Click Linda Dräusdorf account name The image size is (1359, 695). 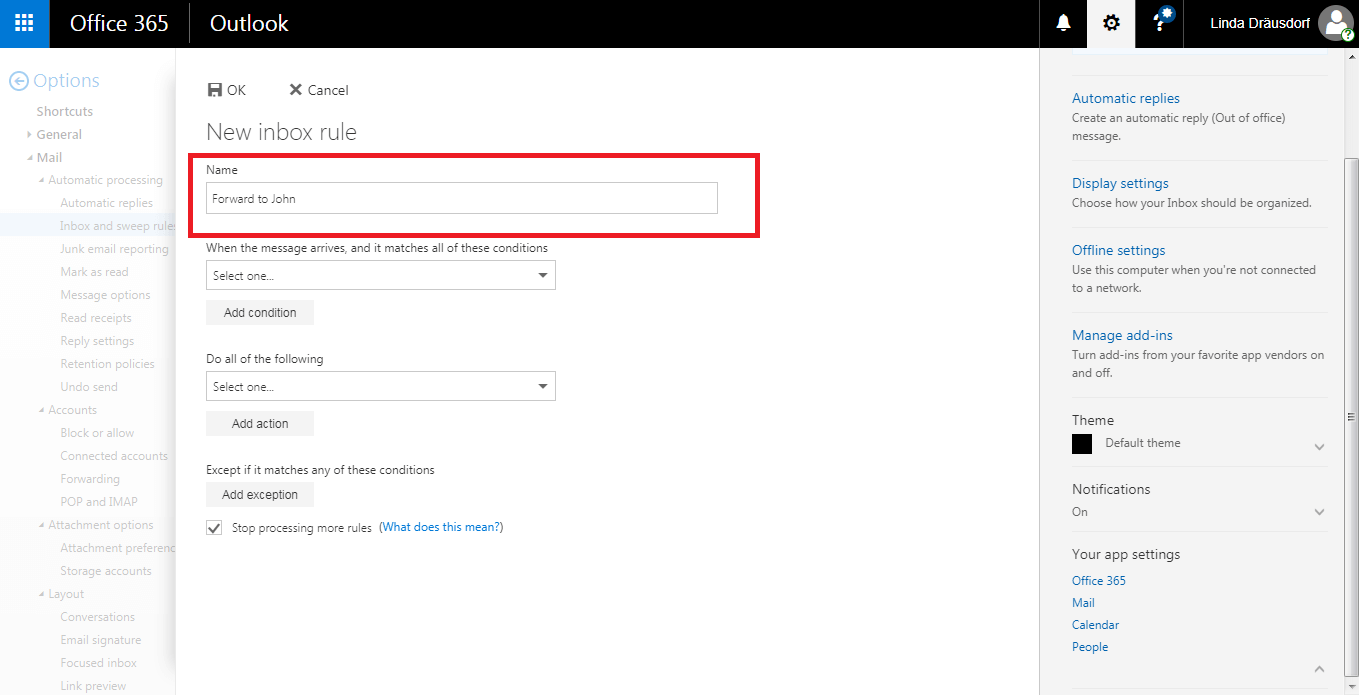(x=1260, y=23)
